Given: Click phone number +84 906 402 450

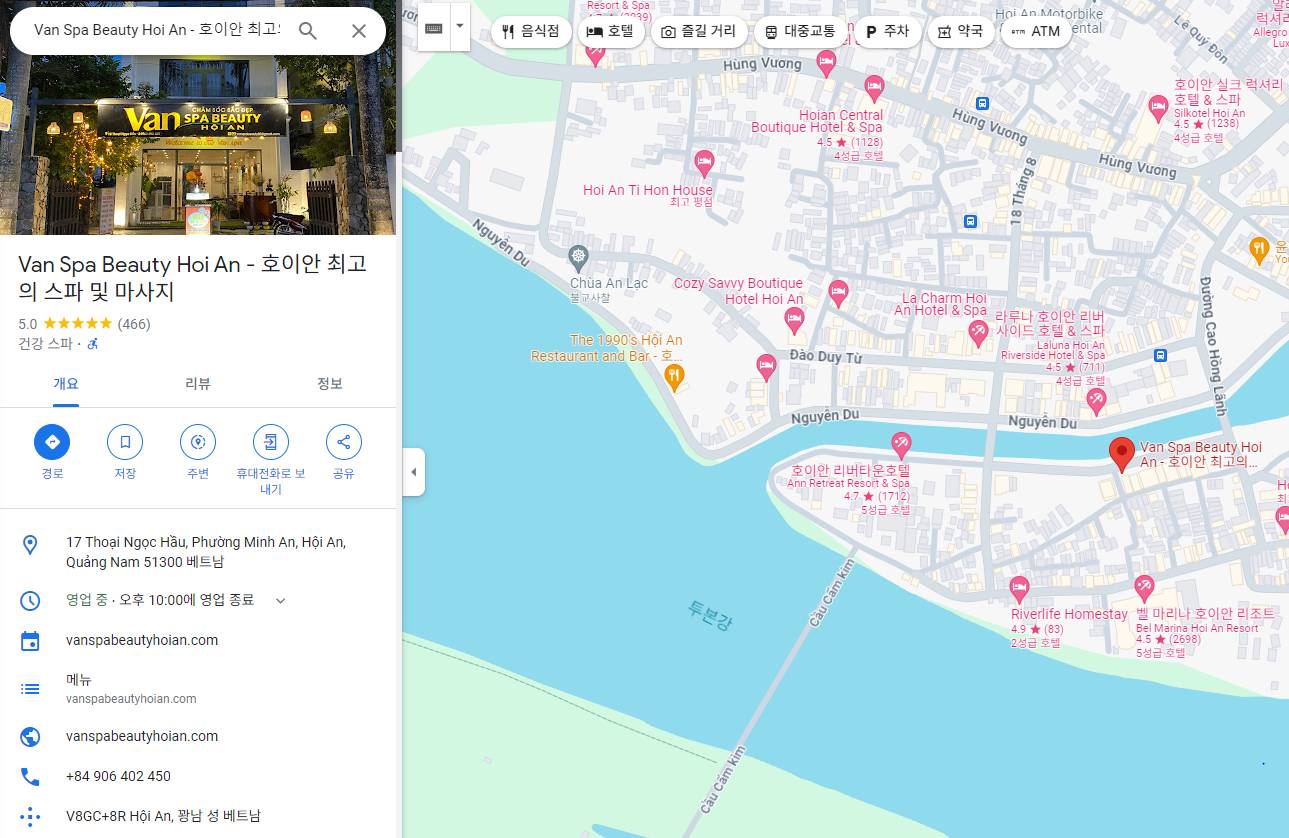Looking at the screenshot, I should tap(198, 776).
